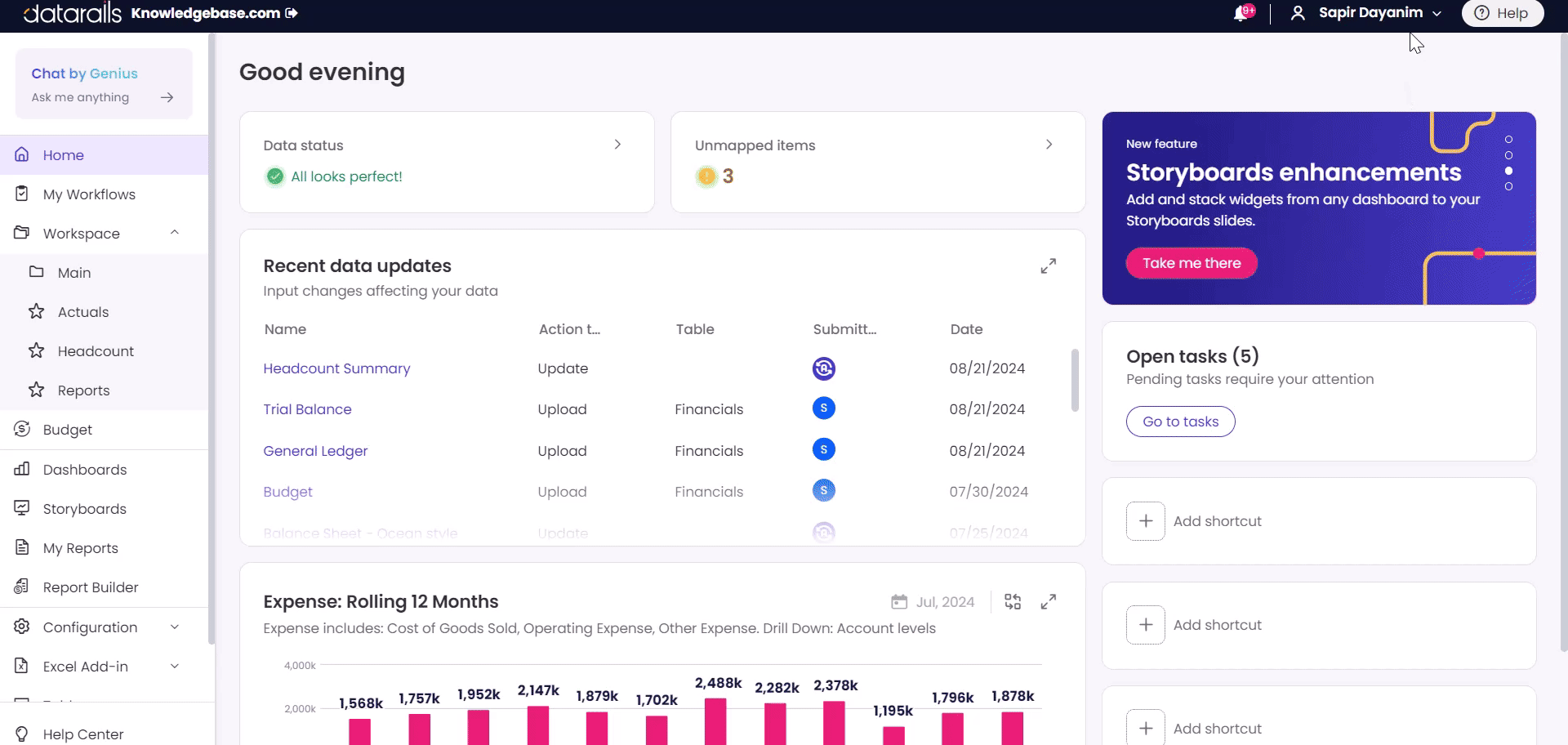Viewport: 1568px width, 745px height.
Task: Click the notifications bell icon
Action: (x=1242, y=13)
